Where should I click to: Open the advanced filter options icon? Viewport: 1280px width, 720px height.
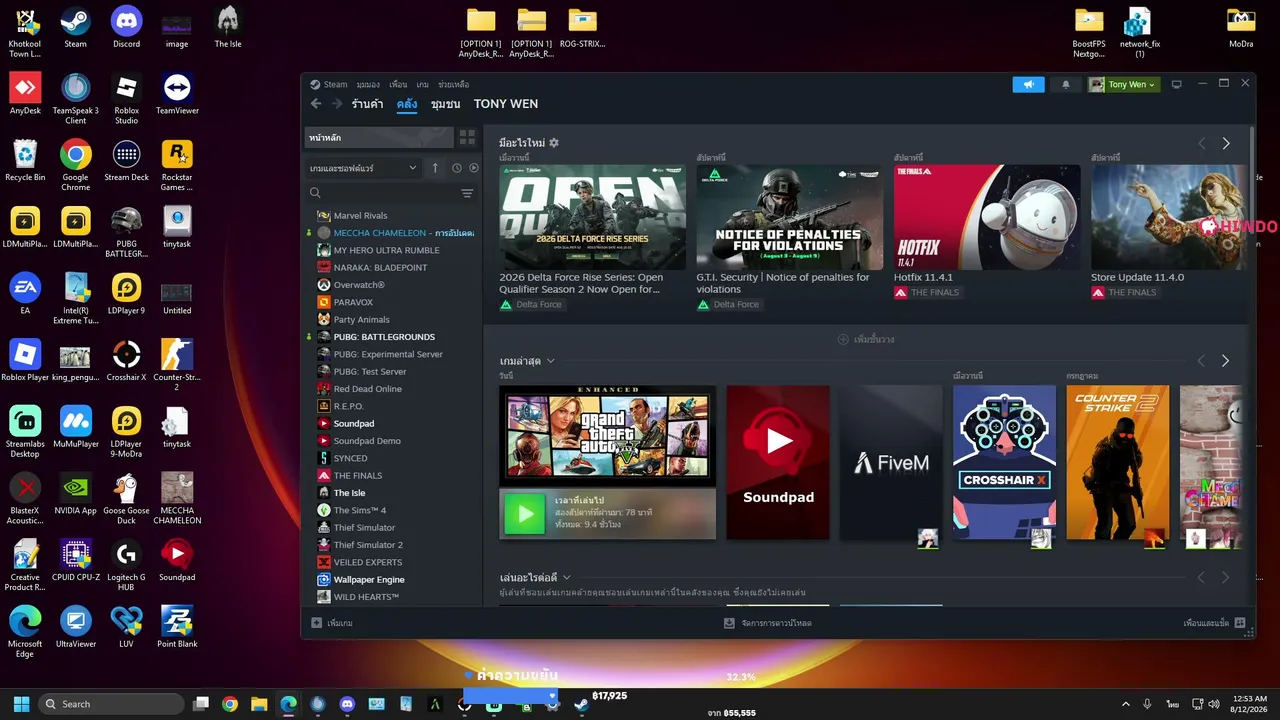pos(467,193)
